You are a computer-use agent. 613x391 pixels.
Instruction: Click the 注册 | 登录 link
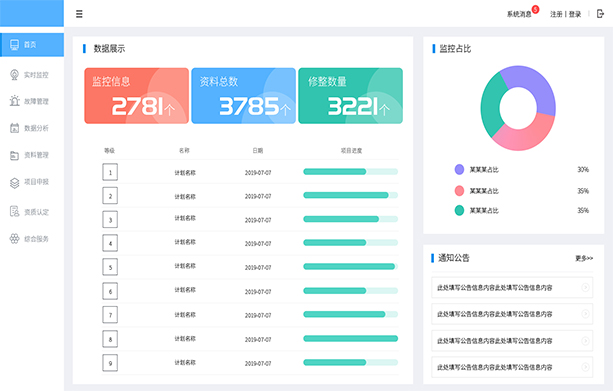pyautogui.click(x=565, y=14)
